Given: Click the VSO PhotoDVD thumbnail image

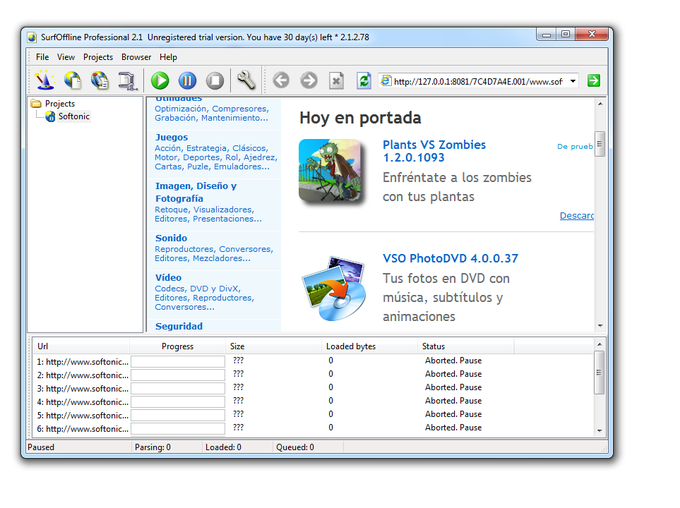Looking at the screenshot, I should (334, 288).
